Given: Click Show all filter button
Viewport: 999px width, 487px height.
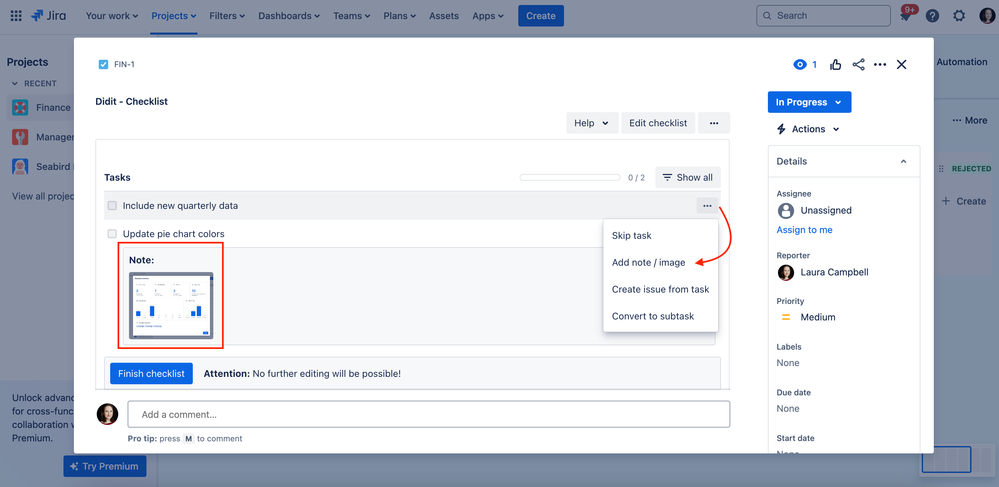Looking at the screenshot, I should click(688, 177).
